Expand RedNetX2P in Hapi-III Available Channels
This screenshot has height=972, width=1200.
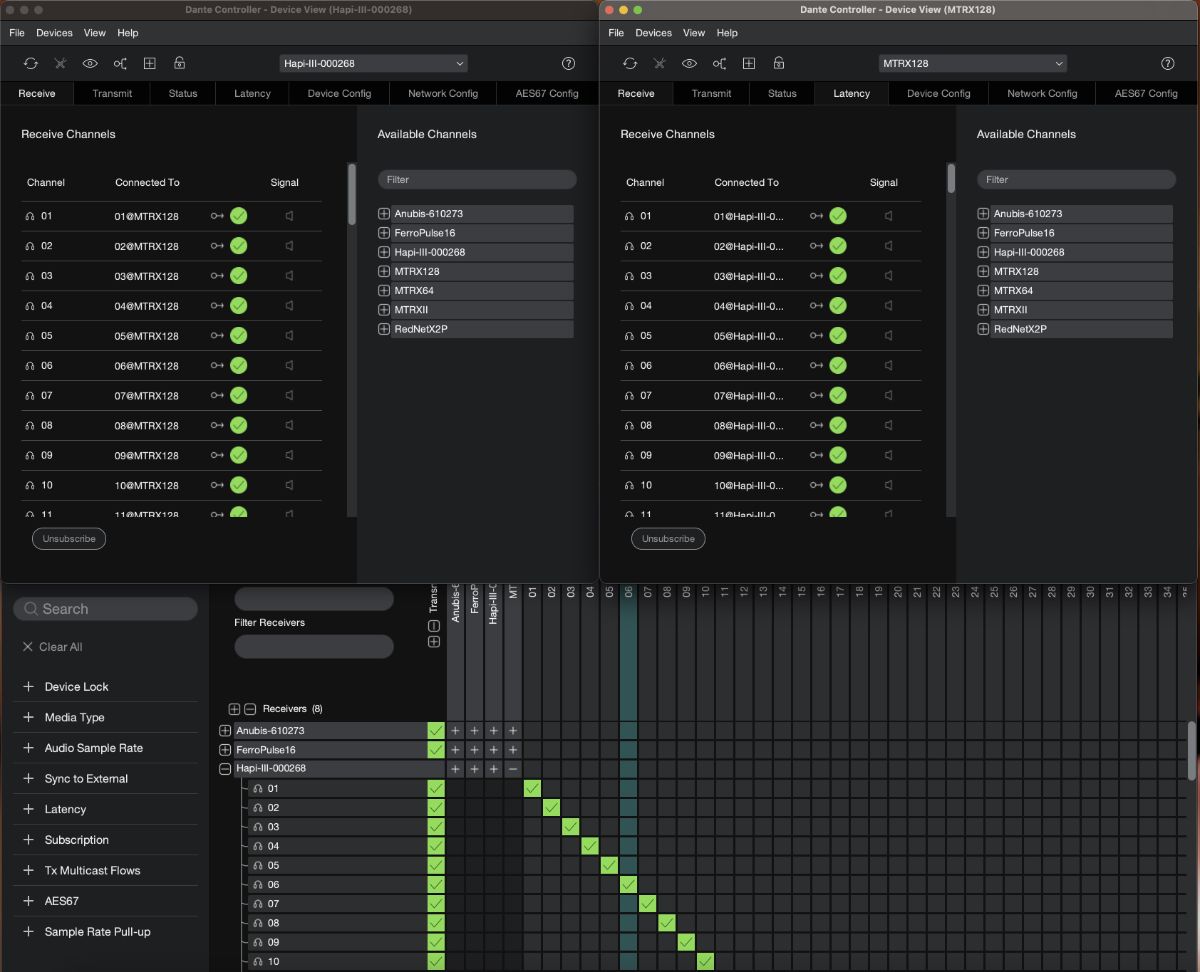tap(384, 329)
